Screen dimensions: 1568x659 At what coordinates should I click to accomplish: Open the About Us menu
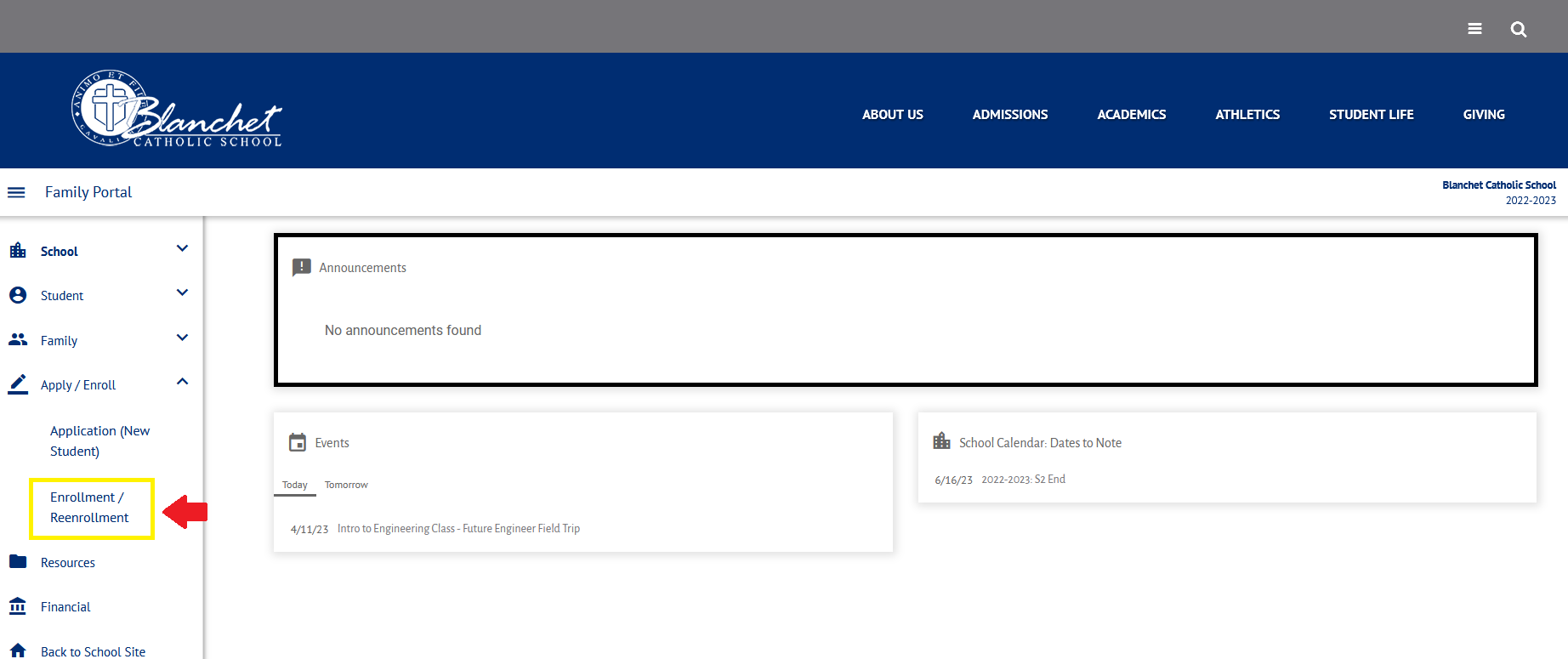893,115
